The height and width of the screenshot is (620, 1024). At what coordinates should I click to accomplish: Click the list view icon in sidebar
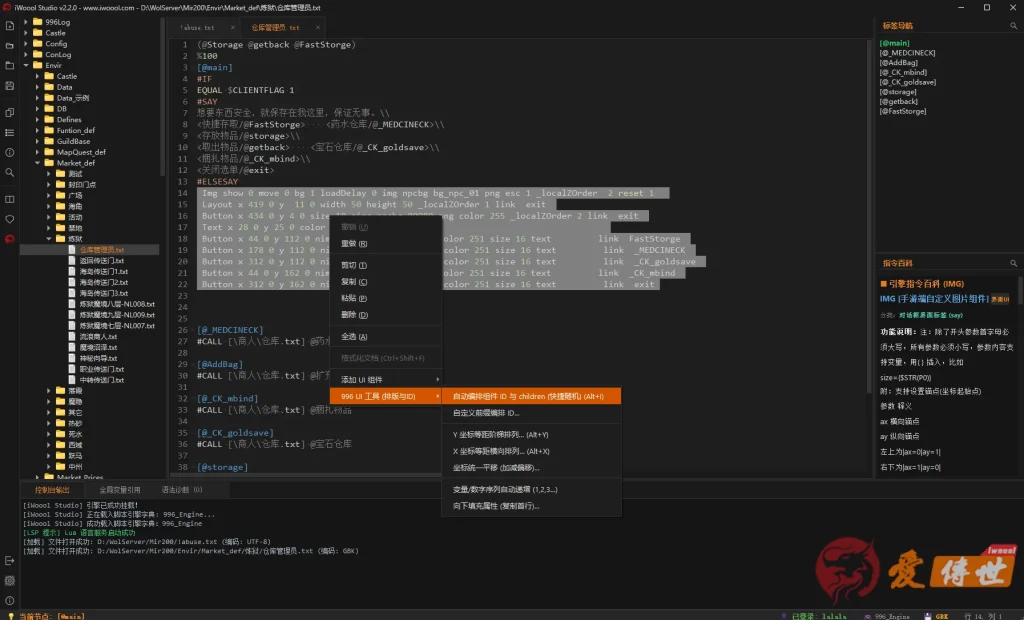(10, 133)
